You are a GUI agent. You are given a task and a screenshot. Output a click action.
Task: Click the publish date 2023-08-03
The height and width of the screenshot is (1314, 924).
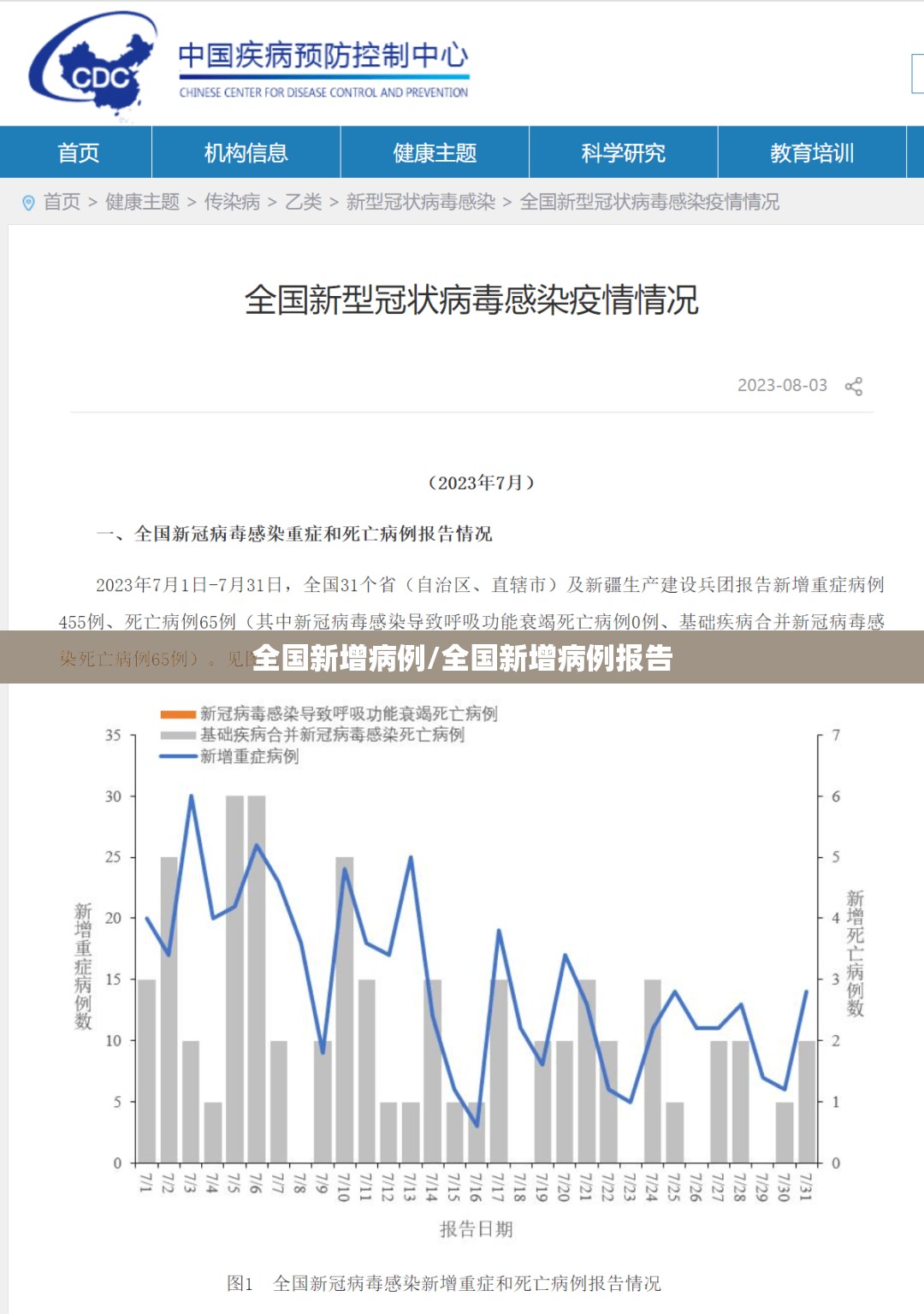click(782, 385)
